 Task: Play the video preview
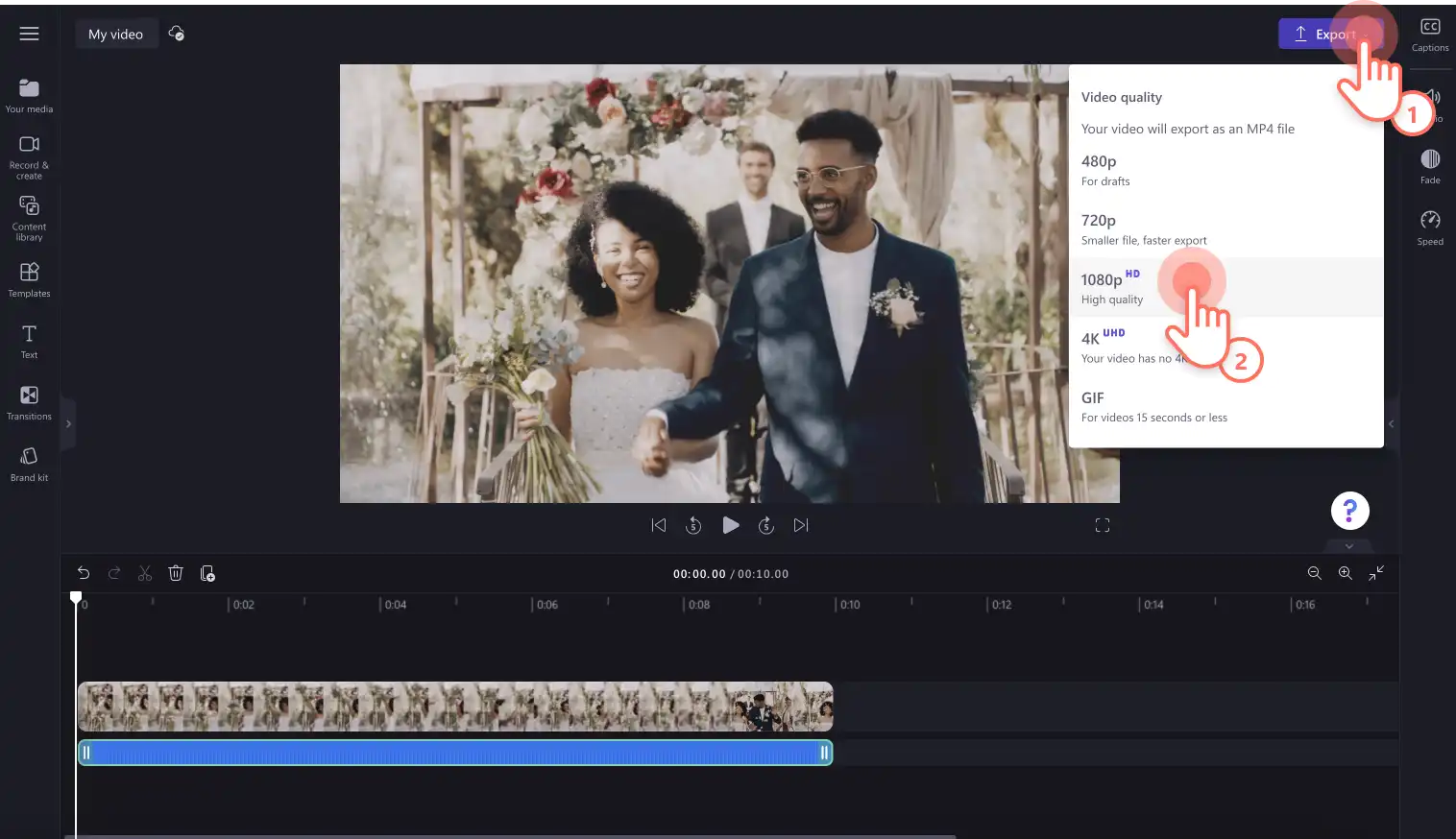pyautogui.click(x=730, y=525)
